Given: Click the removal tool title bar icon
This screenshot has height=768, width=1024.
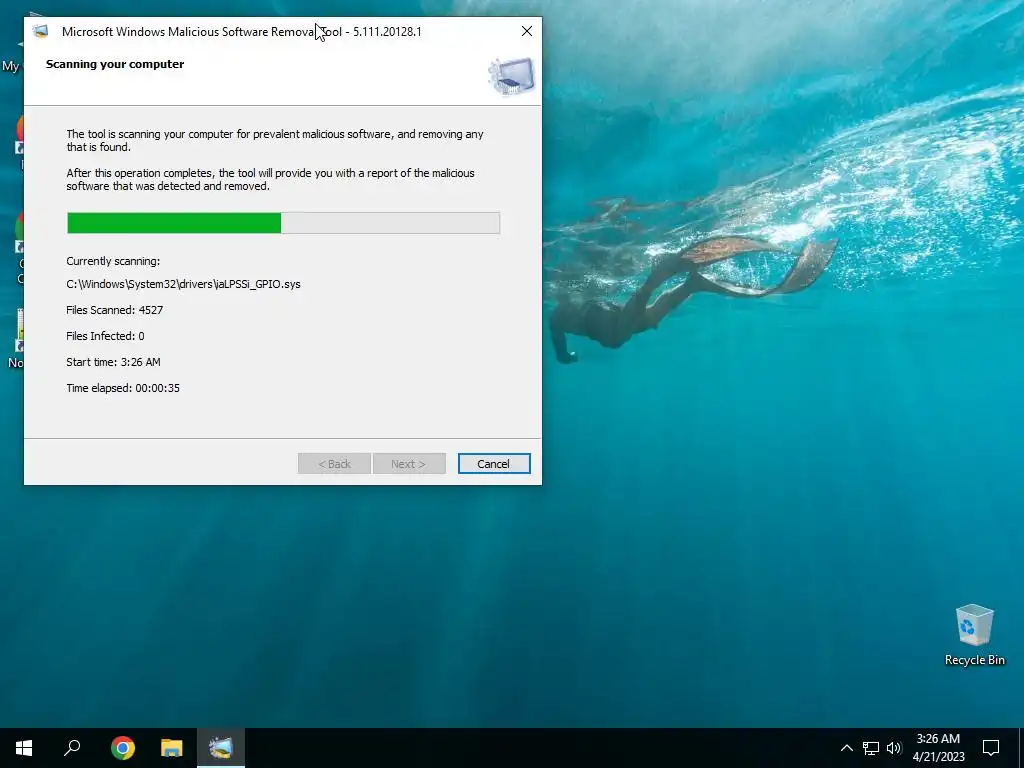Looking at the screenshot, I should (40, 31).
